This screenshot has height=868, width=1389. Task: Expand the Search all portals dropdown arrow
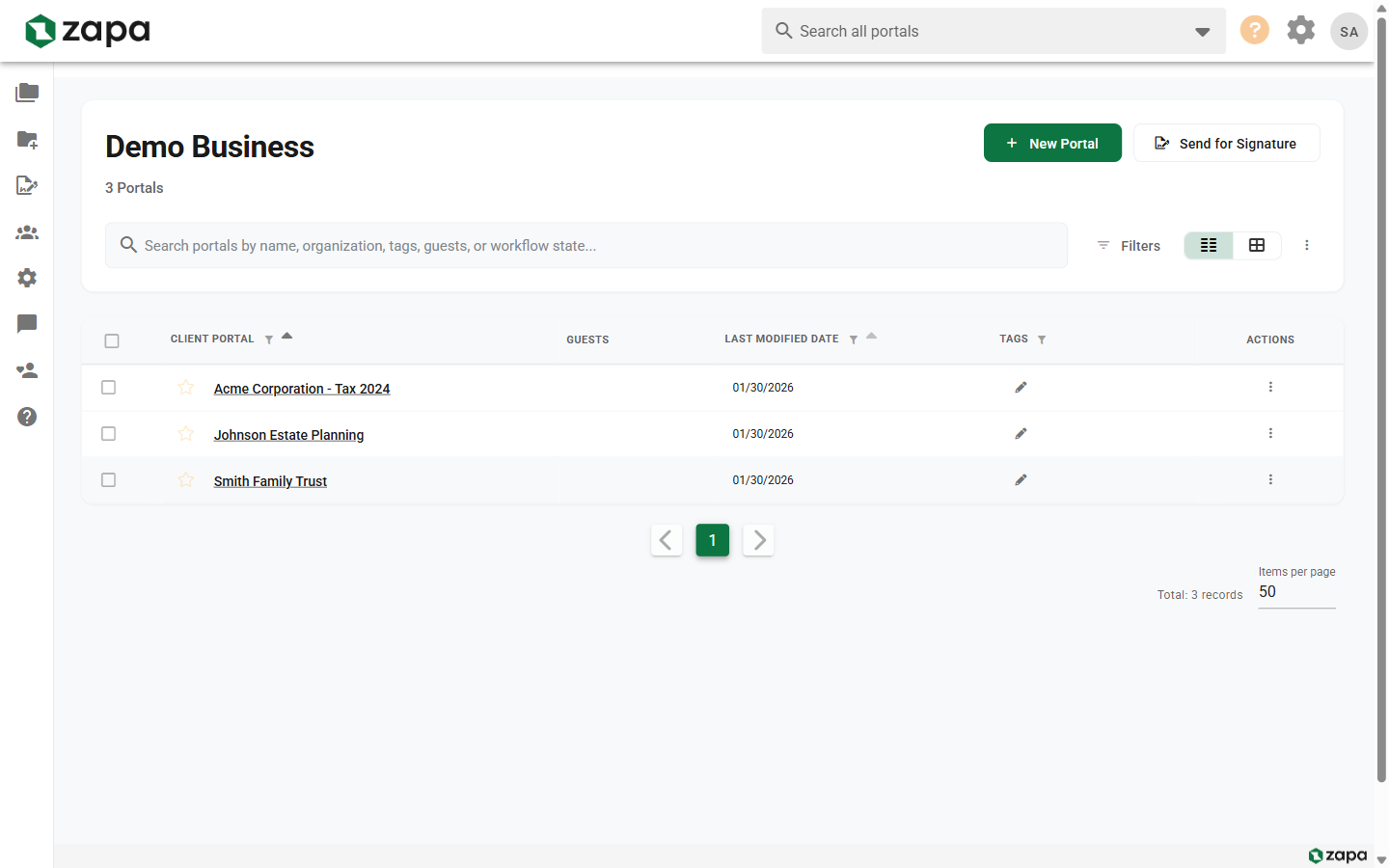[x=1202, y=32]
